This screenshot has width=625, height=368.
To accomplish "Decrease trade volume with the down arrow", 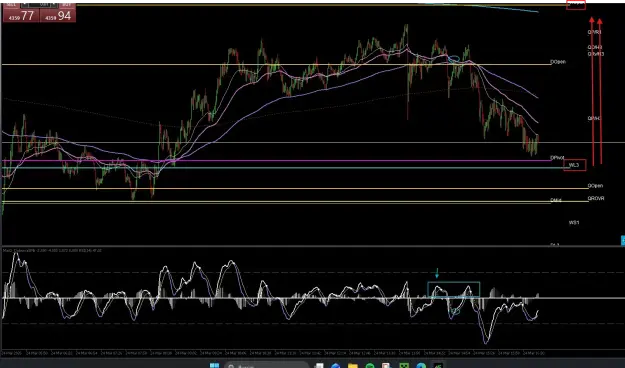I will point(26,5).
